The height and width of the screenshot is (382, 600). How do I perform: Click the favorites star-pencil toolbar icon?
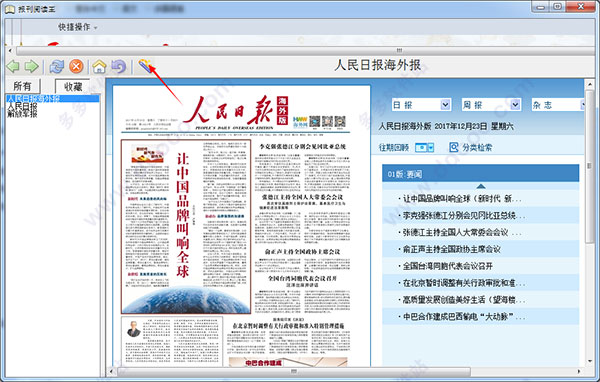(x=145, y=66)
